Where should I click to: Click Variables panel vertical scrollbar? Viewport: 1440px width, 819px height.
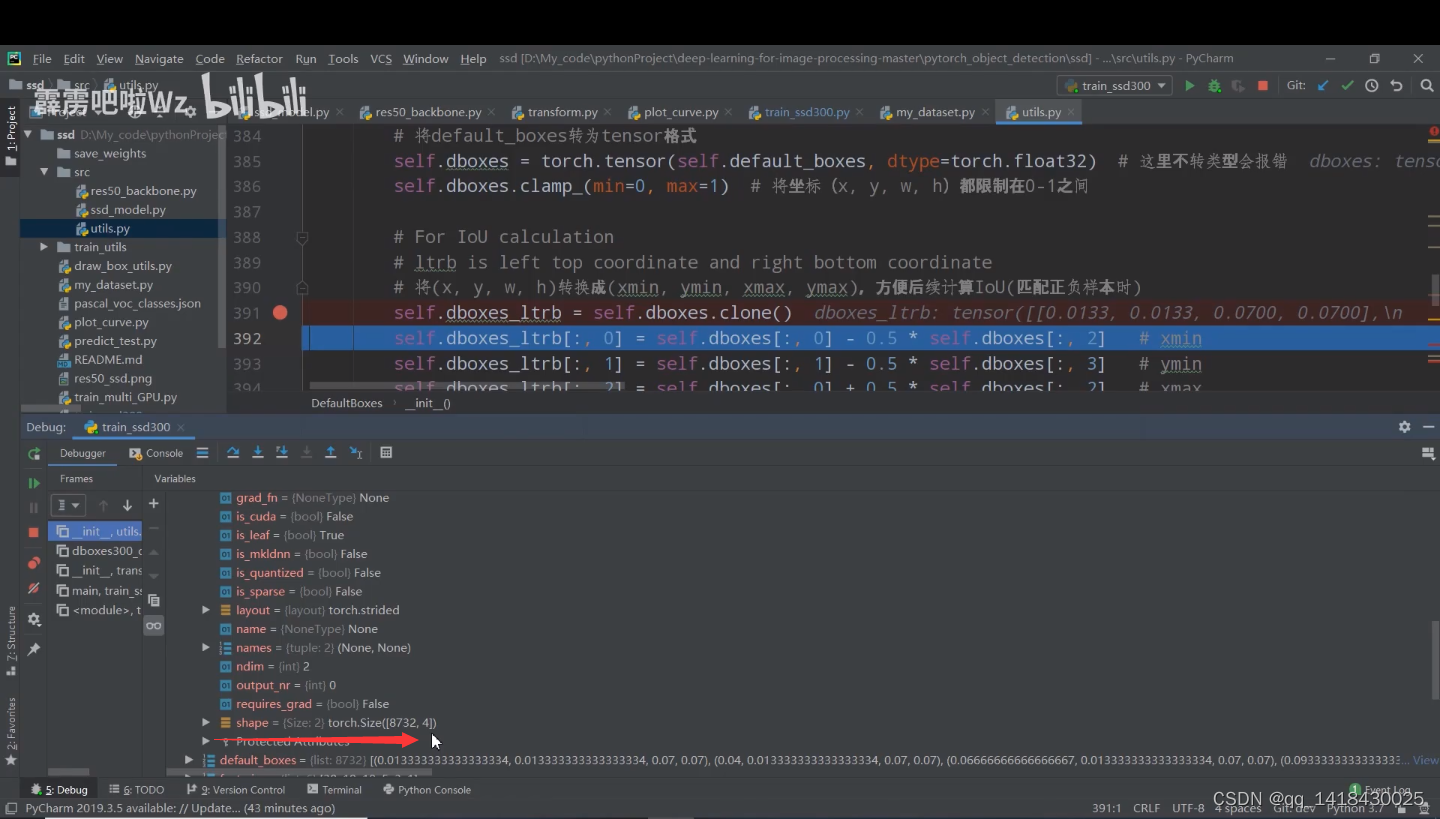point(1434,660)
